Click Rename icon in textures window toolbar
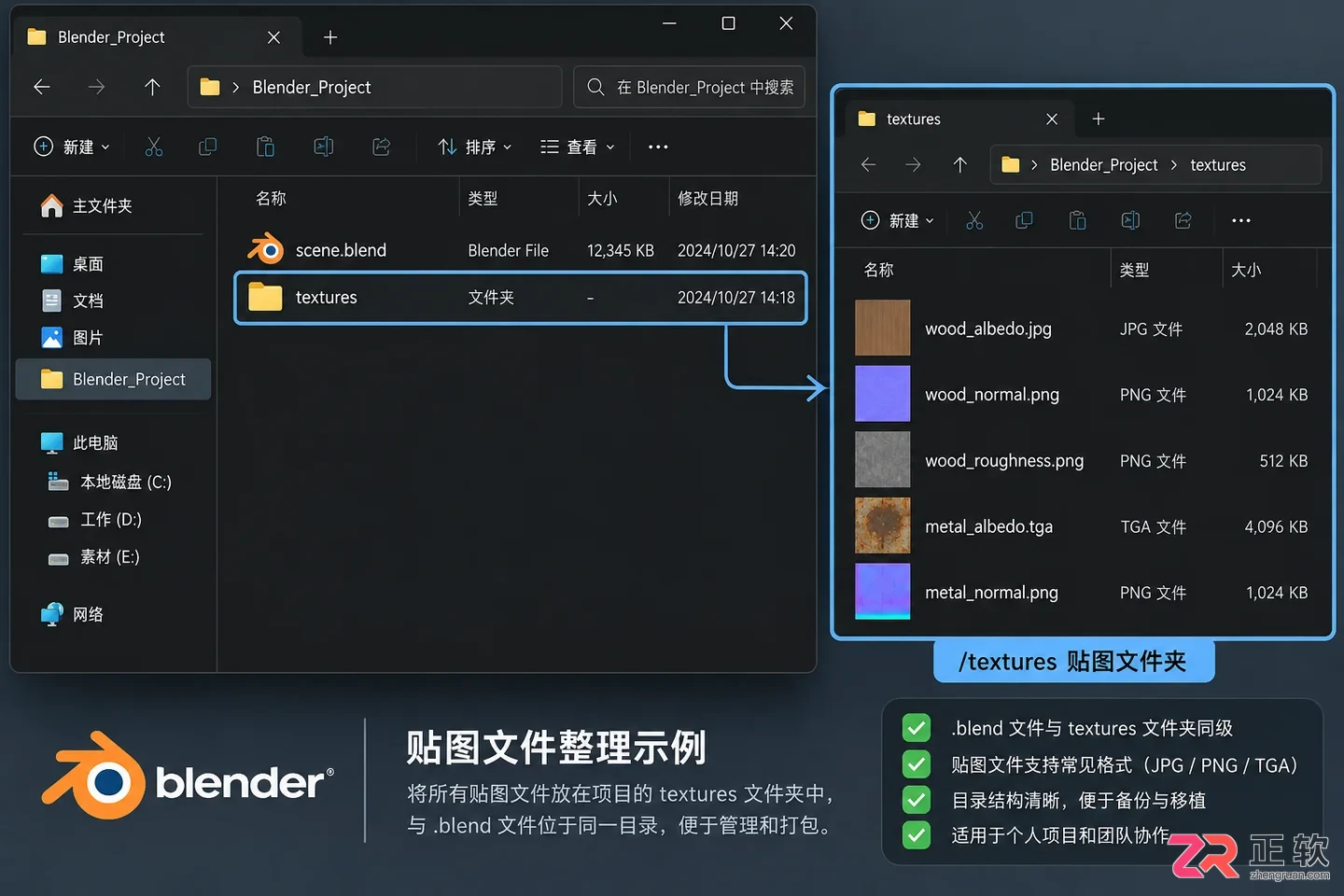Screen dimensions: 1344x896 (x=1130, y=220)
